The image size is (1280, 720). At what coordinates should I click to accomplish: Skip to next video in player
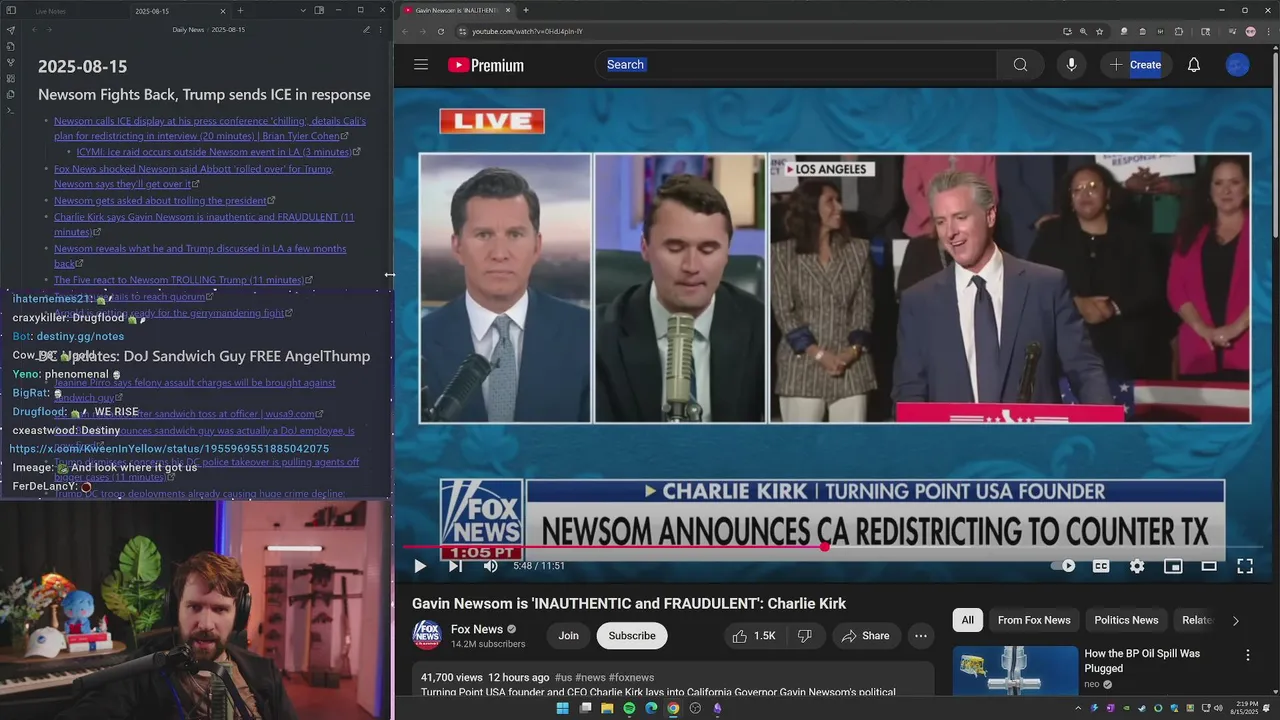point(455,566)
